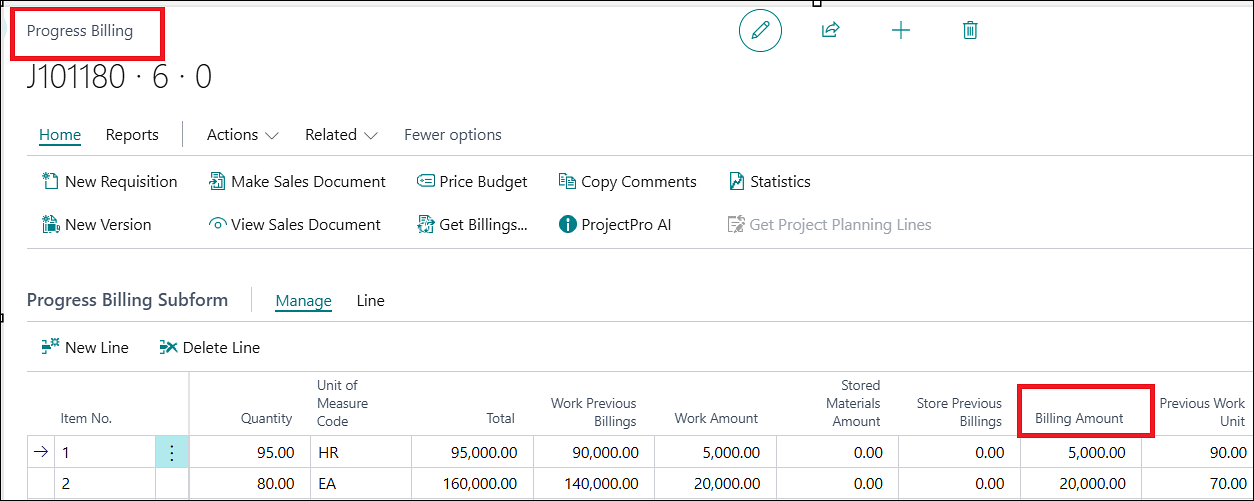Viewport: 1254px width, 501px height.
Task: Switch to the Reports tab
Action: click(x=132, y=135)
